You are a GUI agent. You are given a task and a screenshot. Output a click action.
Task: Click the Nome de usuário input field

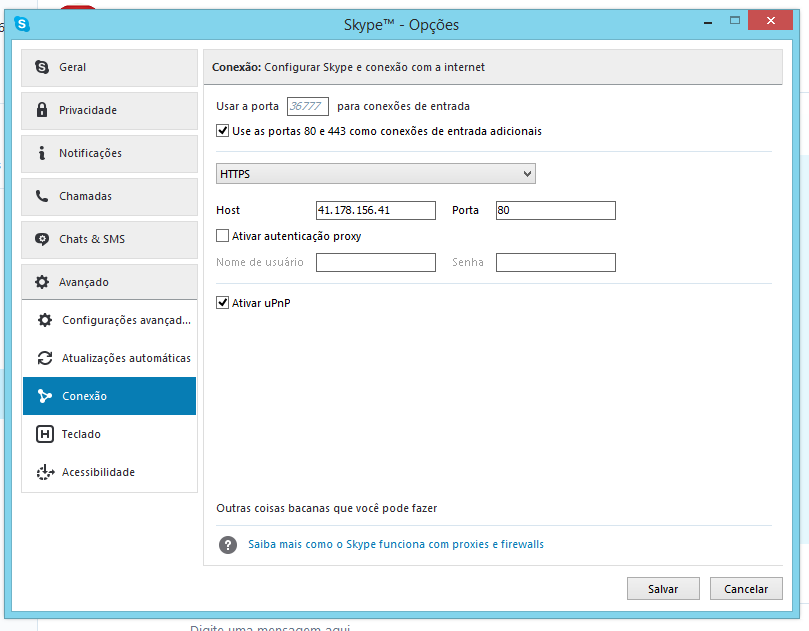pyautogui.click(x=376, y=262)
